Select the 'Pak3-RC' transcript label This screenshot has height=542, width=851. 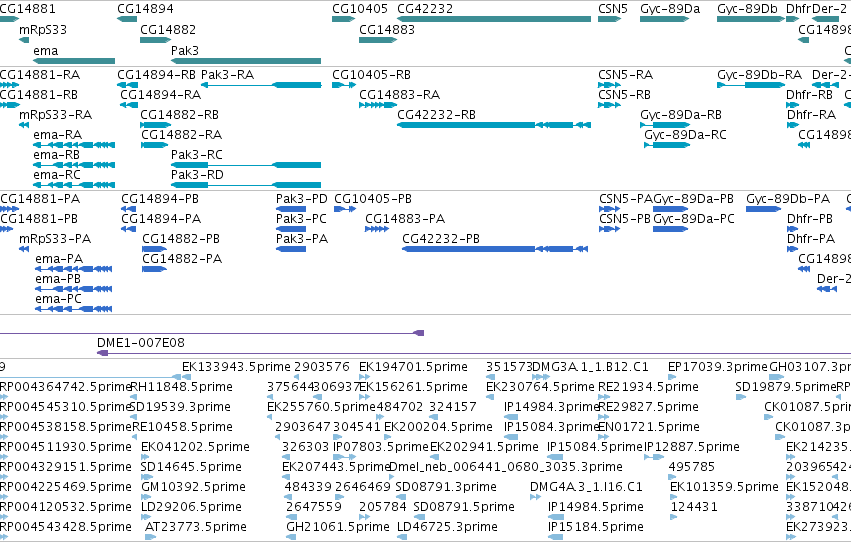(196, 155)
